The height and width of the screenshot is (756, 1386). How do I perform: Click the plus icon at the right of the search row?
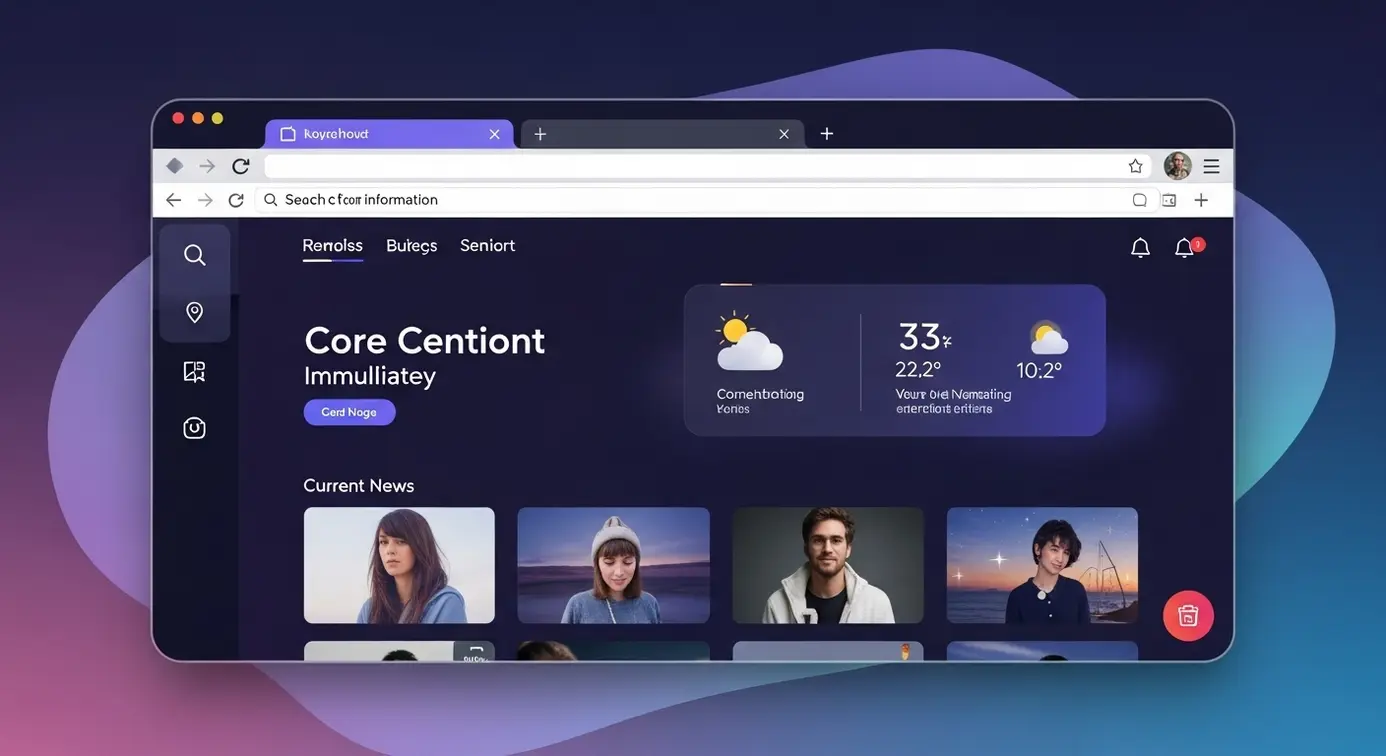tap(1201, 200)
